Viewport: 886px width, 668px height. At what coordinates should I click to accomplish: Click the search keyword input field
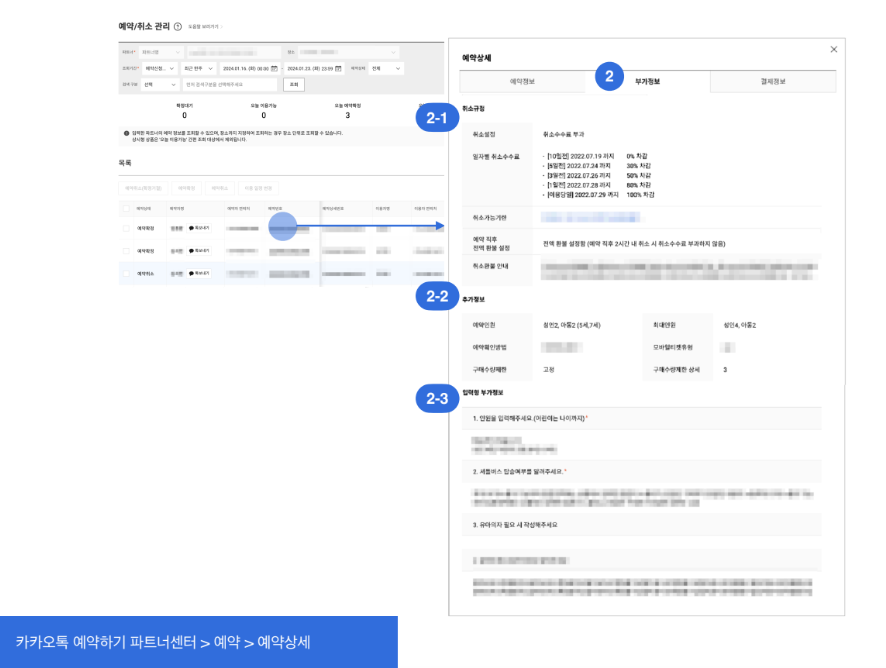[x=230, y=85]
